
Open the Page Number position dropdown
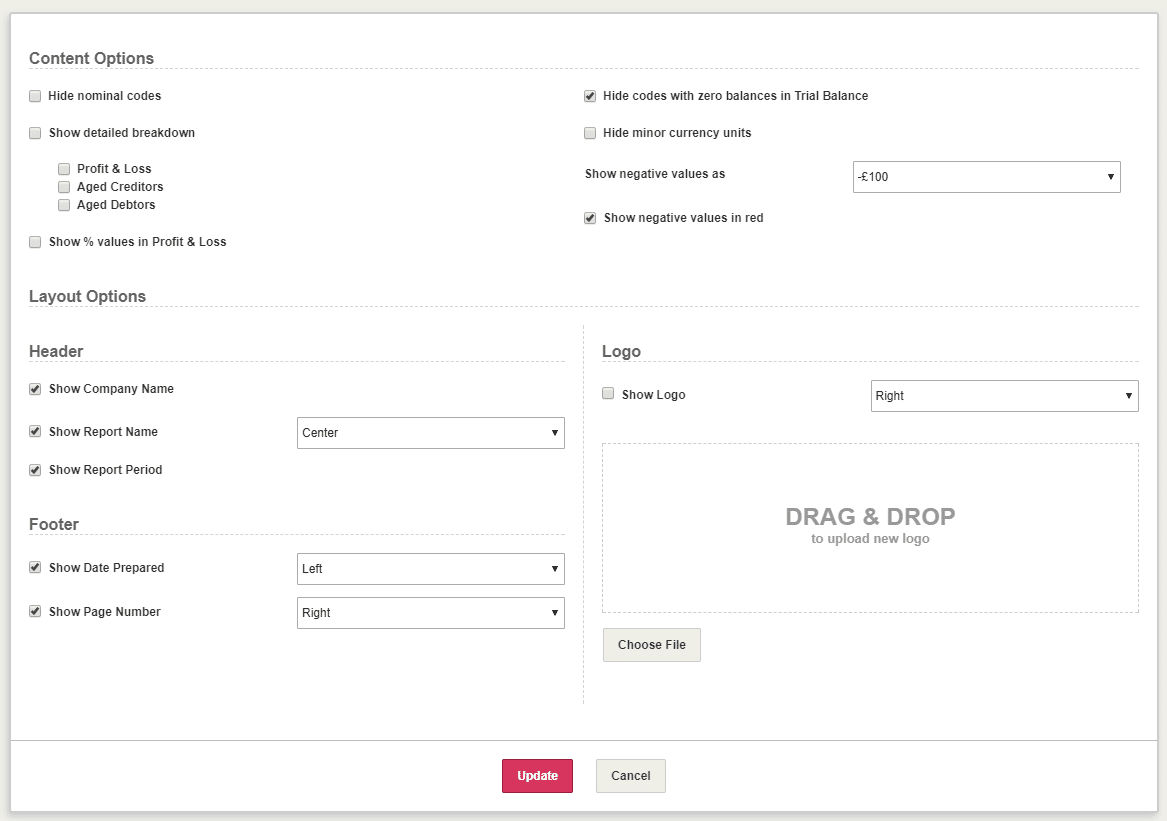[x=430, y=613]
